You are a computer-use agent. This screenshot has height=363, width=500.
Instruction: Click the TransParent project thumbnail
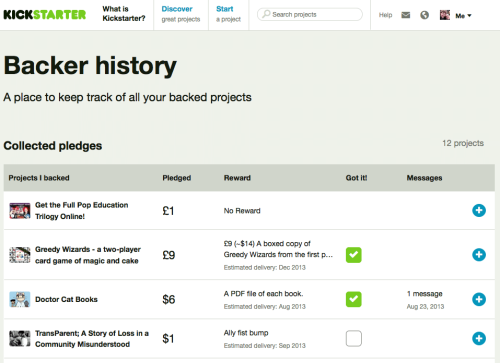coord(20,339)
